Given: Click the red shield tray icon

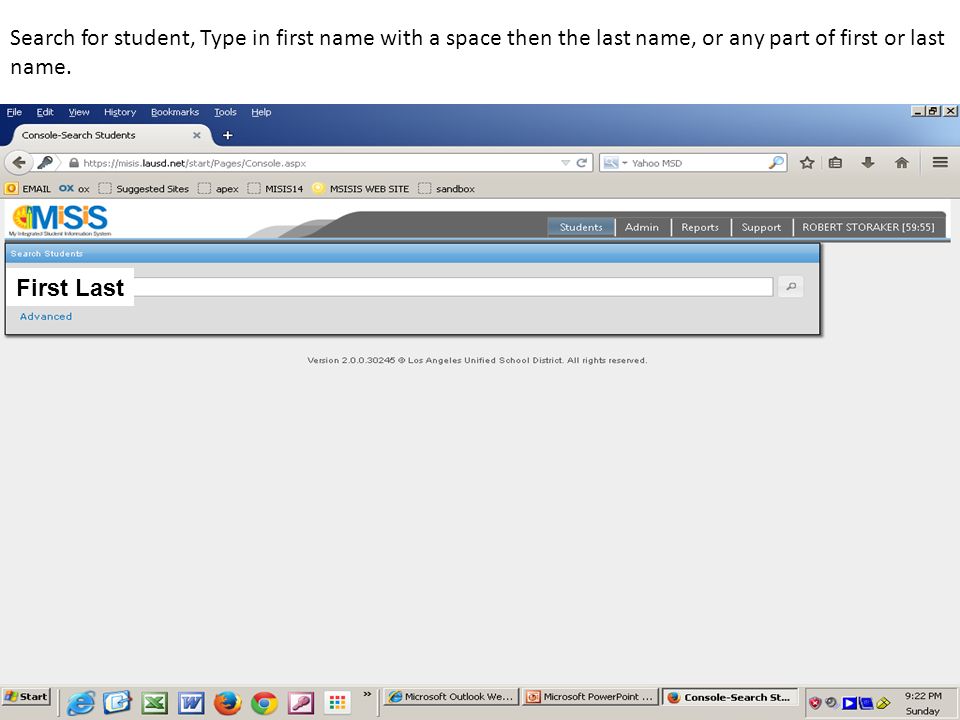Looking at the screenshot, I should click(814, 703).
